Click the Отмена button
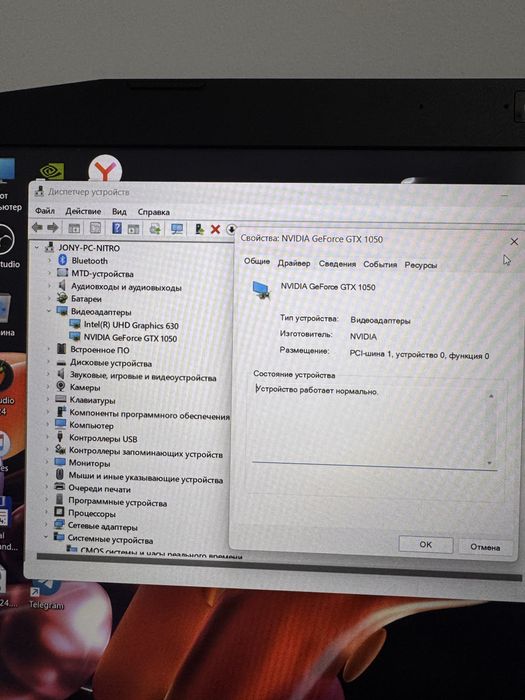The height and width of the screenshot is (700, 525). (485, 547)
